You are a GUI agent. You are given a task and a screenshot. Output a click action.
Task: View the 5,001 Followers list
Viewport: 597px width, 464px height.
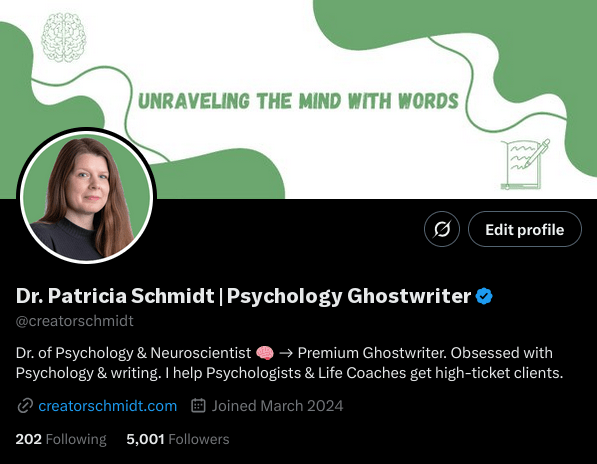[178, 439]
